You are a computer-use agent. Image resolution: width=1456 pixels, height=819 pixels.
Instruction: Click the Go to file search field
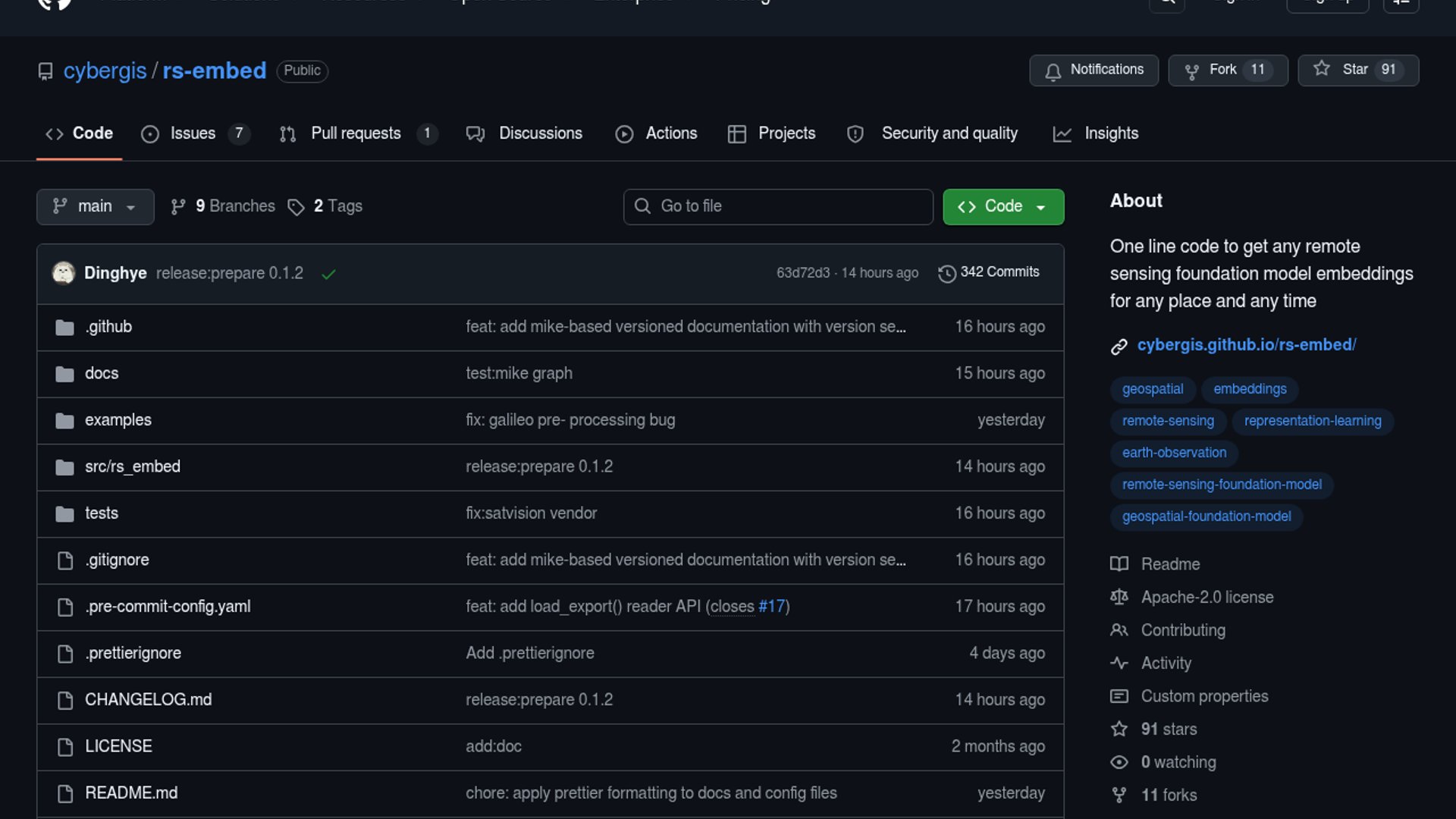click(x=778, y=206)
